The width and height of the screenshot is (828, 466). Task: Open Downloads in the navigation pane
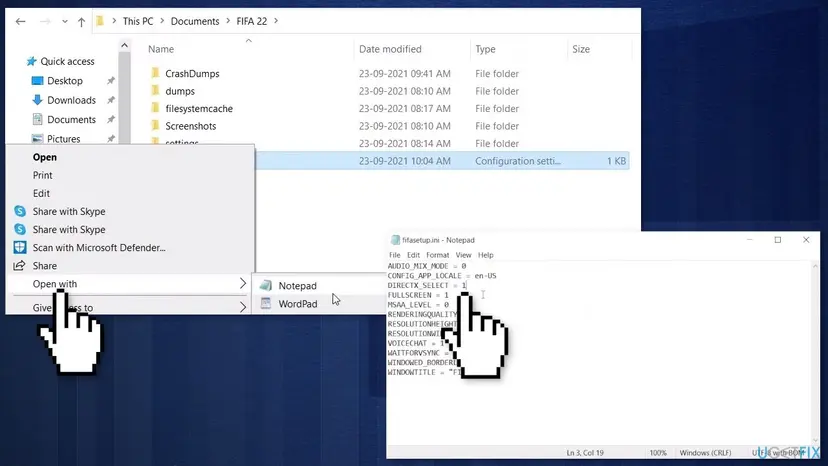(x=71, y=100)
